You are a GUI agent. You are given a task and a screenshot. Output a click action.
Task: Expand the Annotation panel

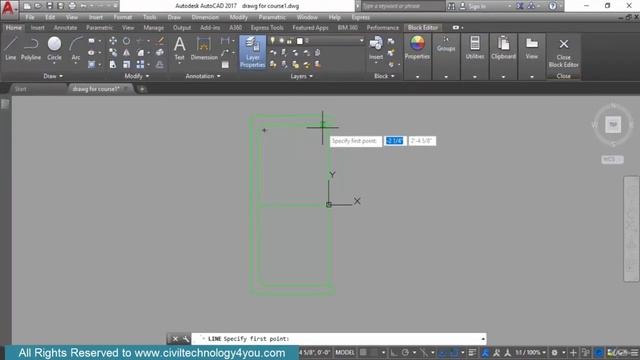(203, 76)
